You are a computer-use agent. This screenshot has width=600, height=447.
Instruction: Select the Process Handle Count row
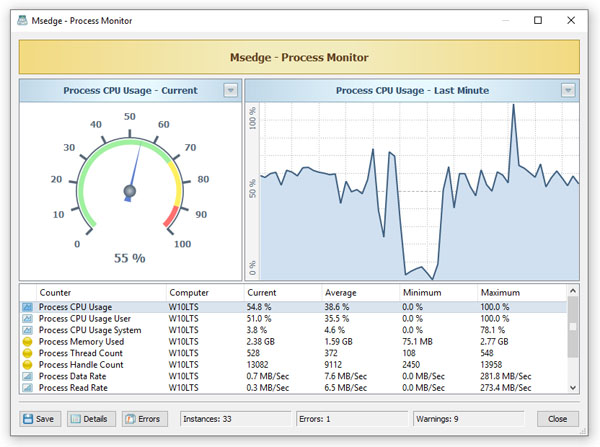pyautogui.click(x=293, y=364)
